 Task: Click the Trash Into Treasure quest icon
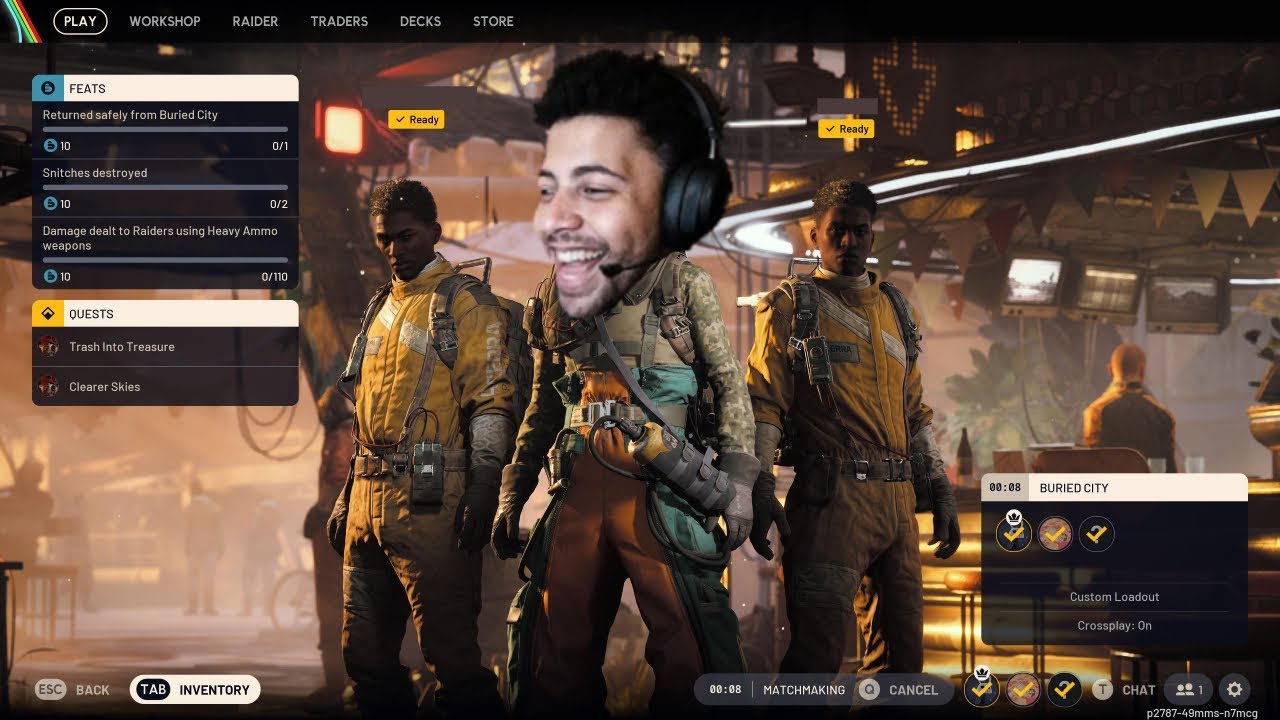[48, 347]
